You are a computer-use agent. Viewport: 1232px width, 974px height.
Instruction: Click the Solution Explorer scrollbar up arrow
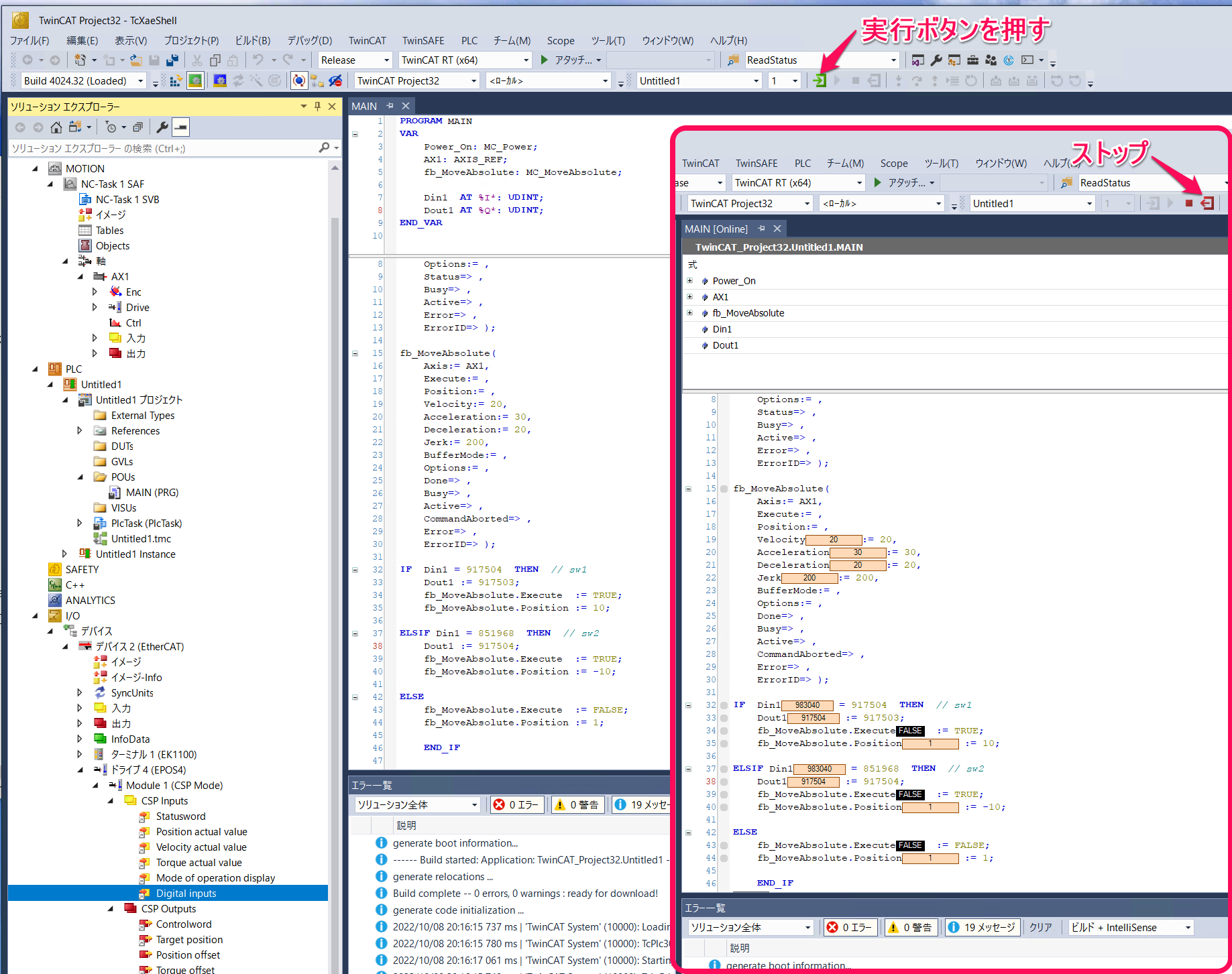coord(335,168)
